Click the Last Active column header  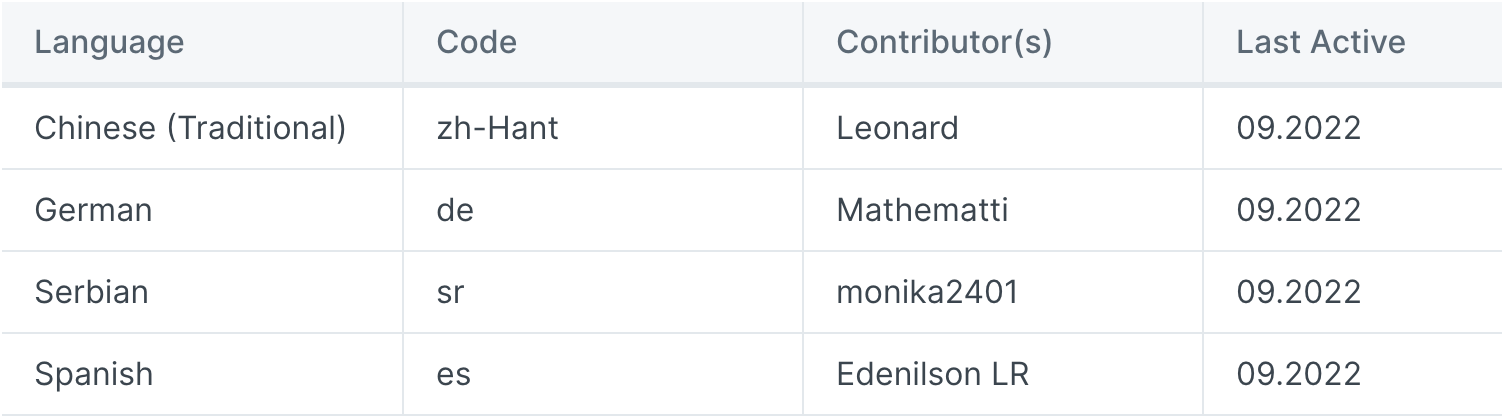tap(1321, 42)
